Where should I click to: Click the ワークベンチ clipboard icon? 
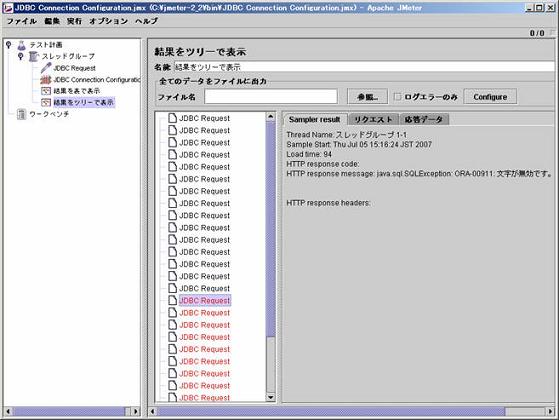click(x=22, y=114)
